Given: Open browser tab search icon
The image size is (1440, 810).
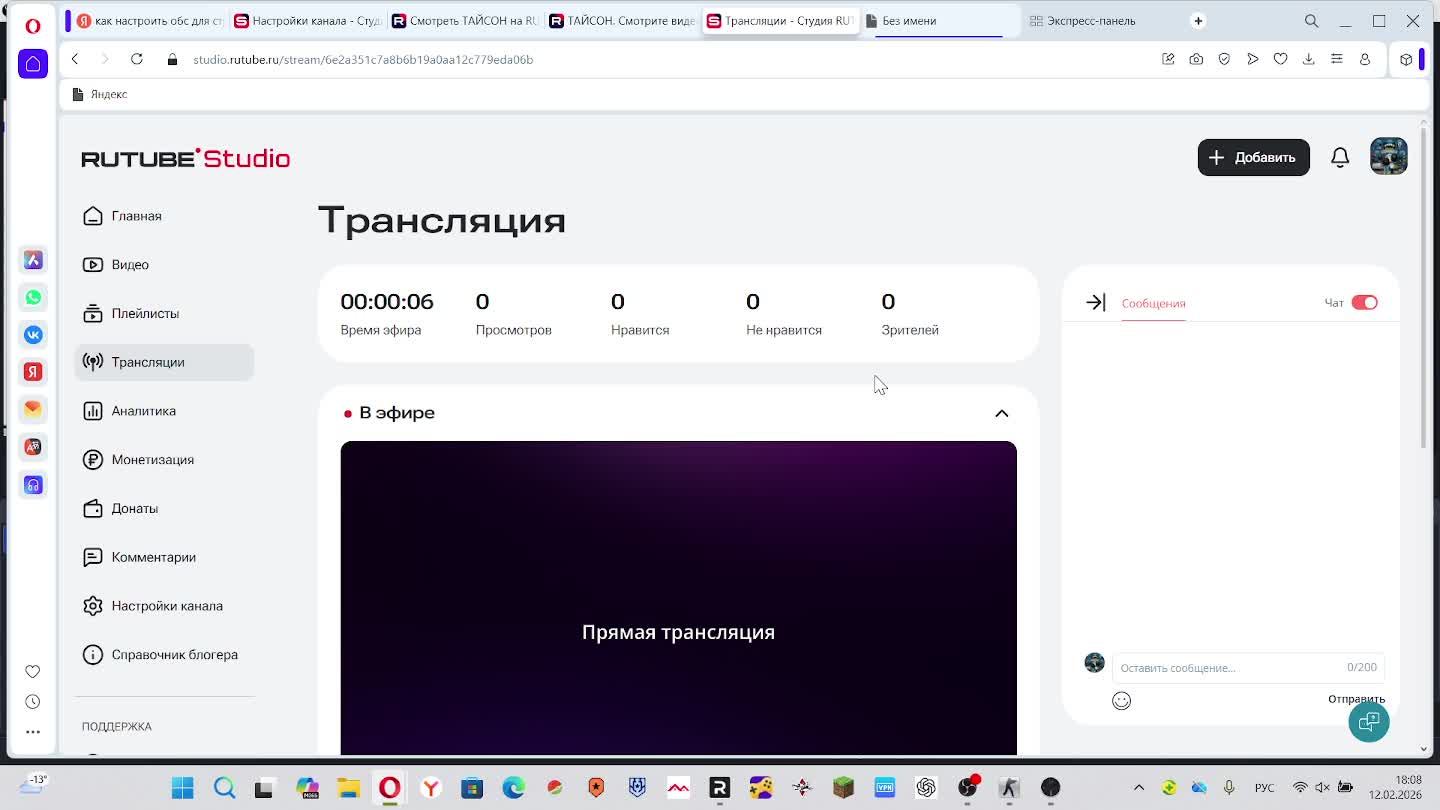Looking at the screenshot, I should [x=1311, y=21].
